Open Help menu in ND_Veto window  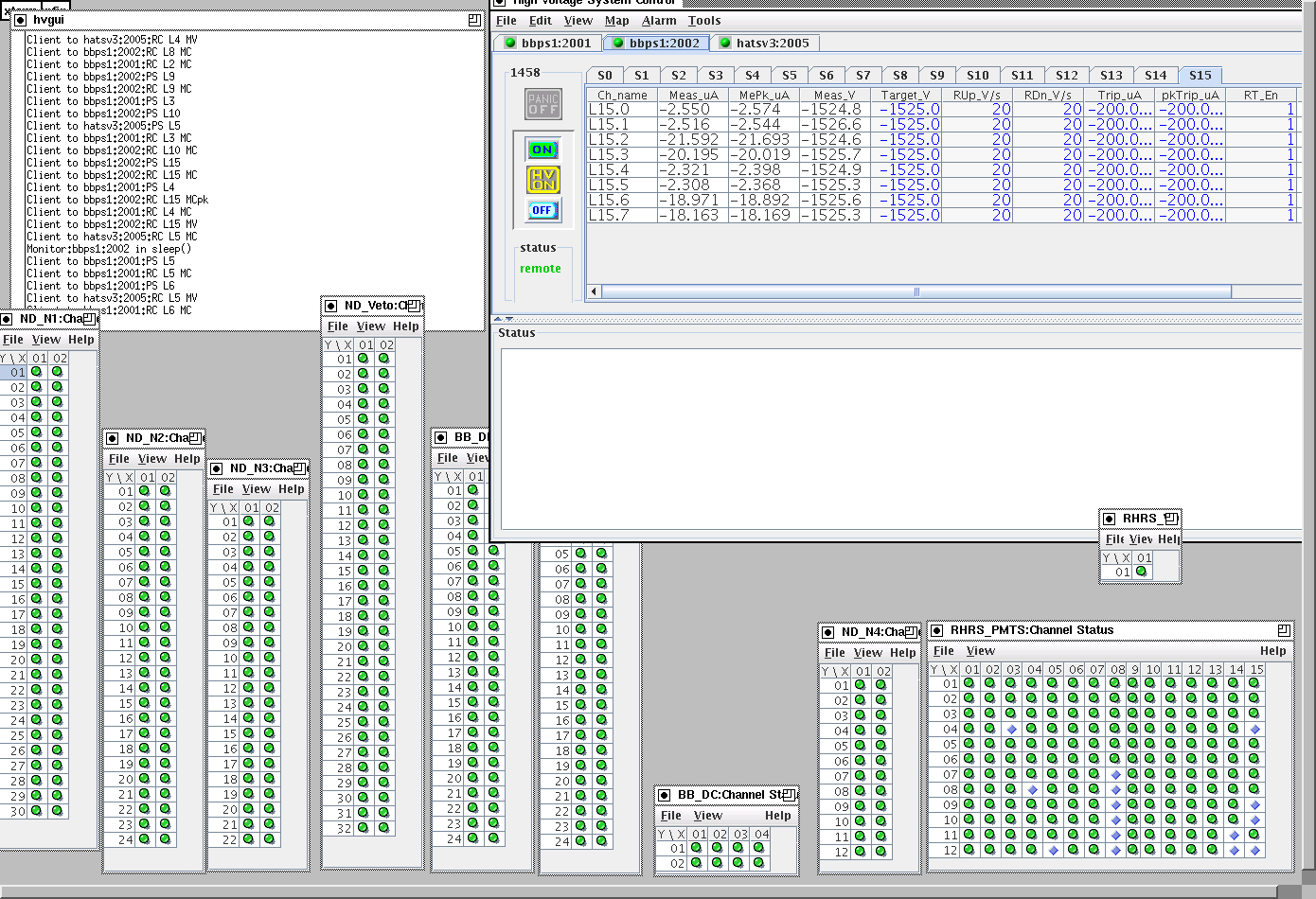coord(406,326)
